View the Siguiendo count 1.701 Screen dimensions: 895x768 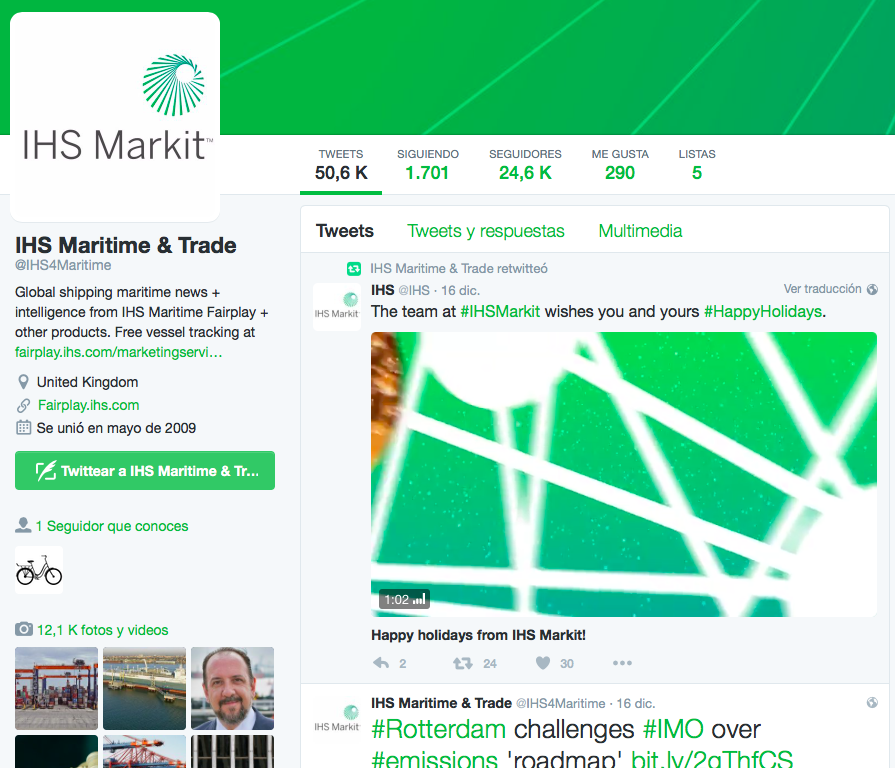[x=428, y=164]
